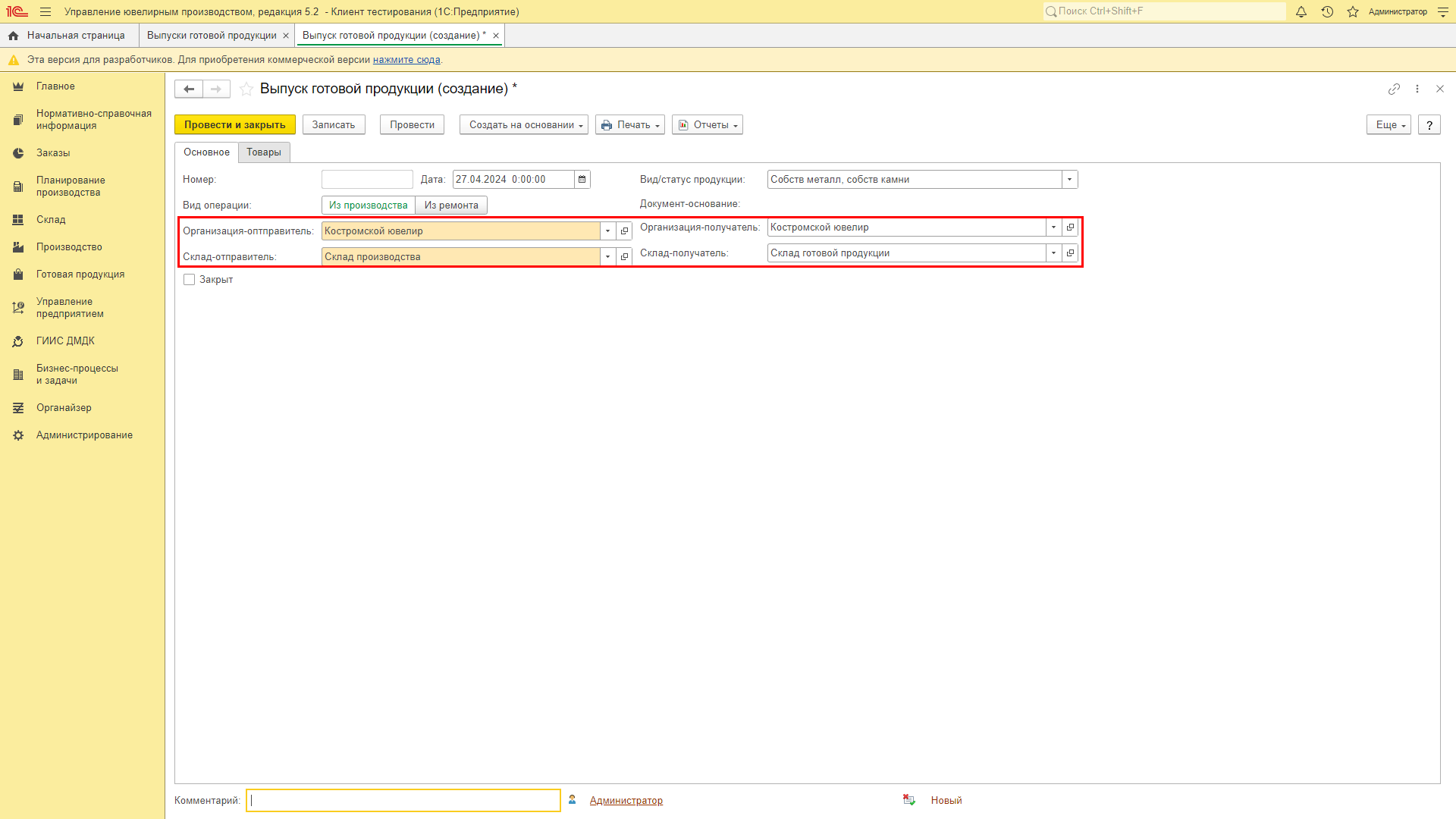
Task: Click the search field Поиск Ctrl+Shift+F
Action: coord(1165,11)
